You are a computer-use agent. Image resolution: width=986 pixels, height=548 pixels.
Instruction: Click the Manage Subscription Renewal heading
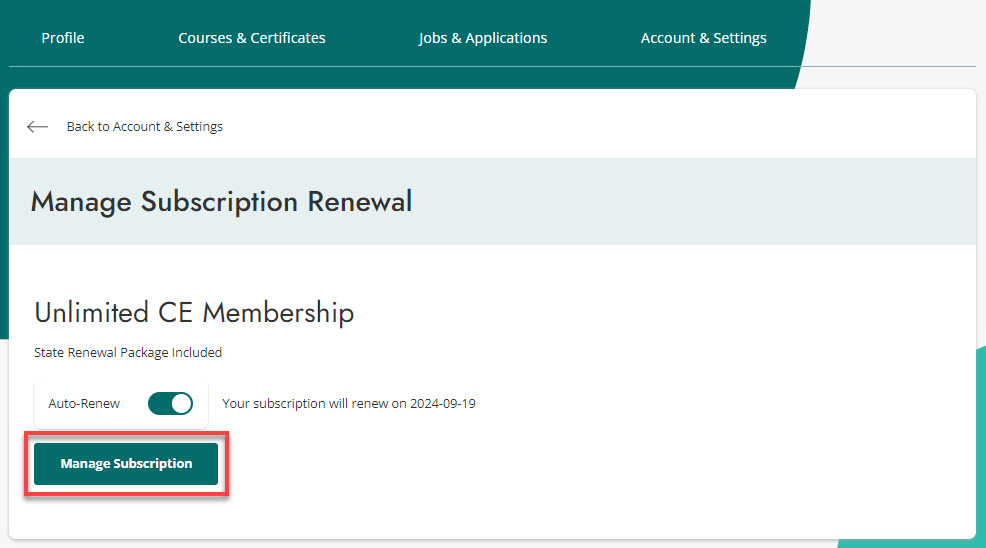[x=221, y=202]
